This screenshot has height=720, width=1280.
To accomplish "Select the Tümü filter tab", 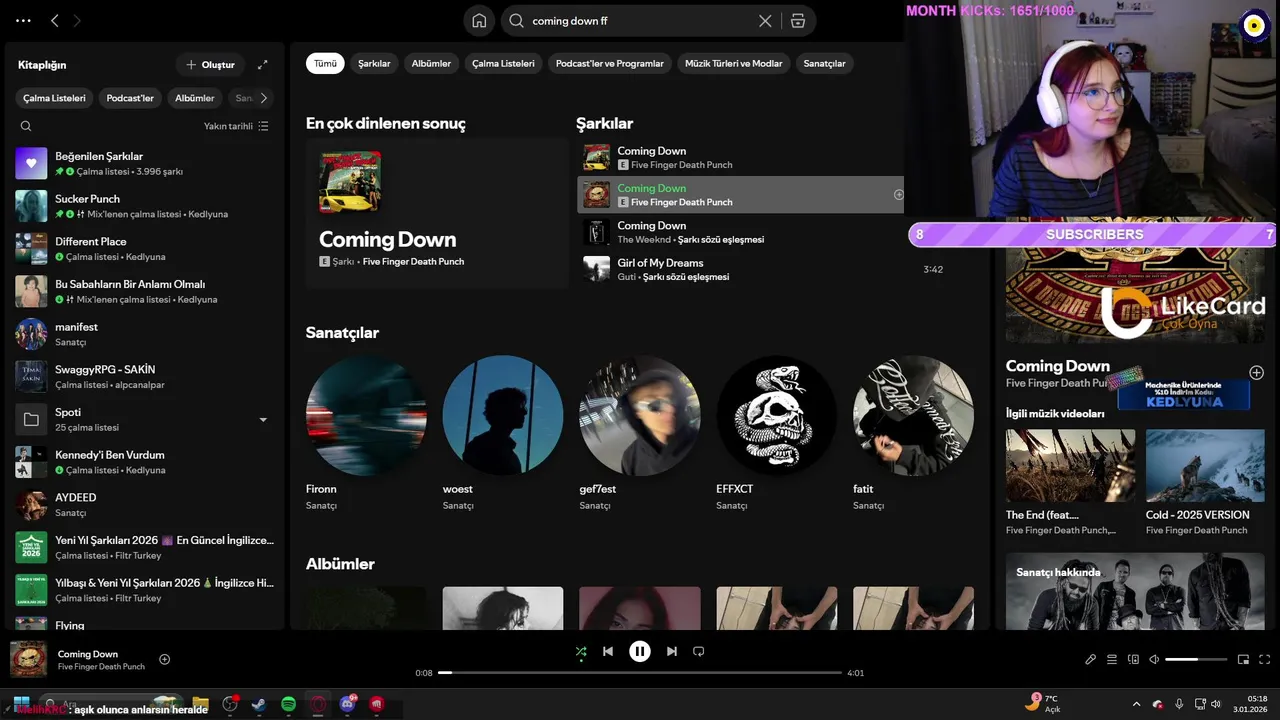I will click(x=326, y=63).
